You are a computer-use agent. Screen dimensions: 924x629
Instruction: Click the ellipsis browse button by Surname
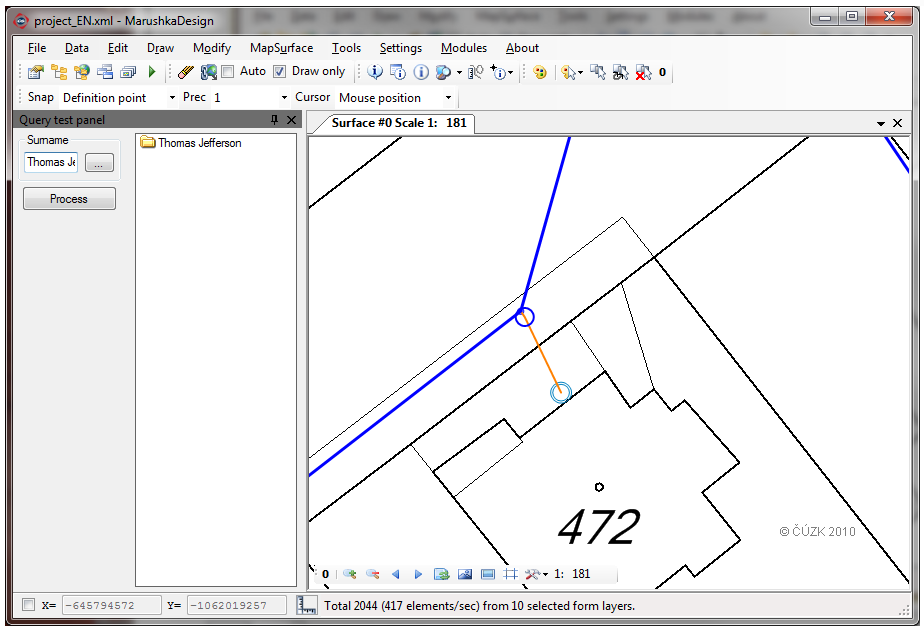pyautogui.click(x=99, y=163)
